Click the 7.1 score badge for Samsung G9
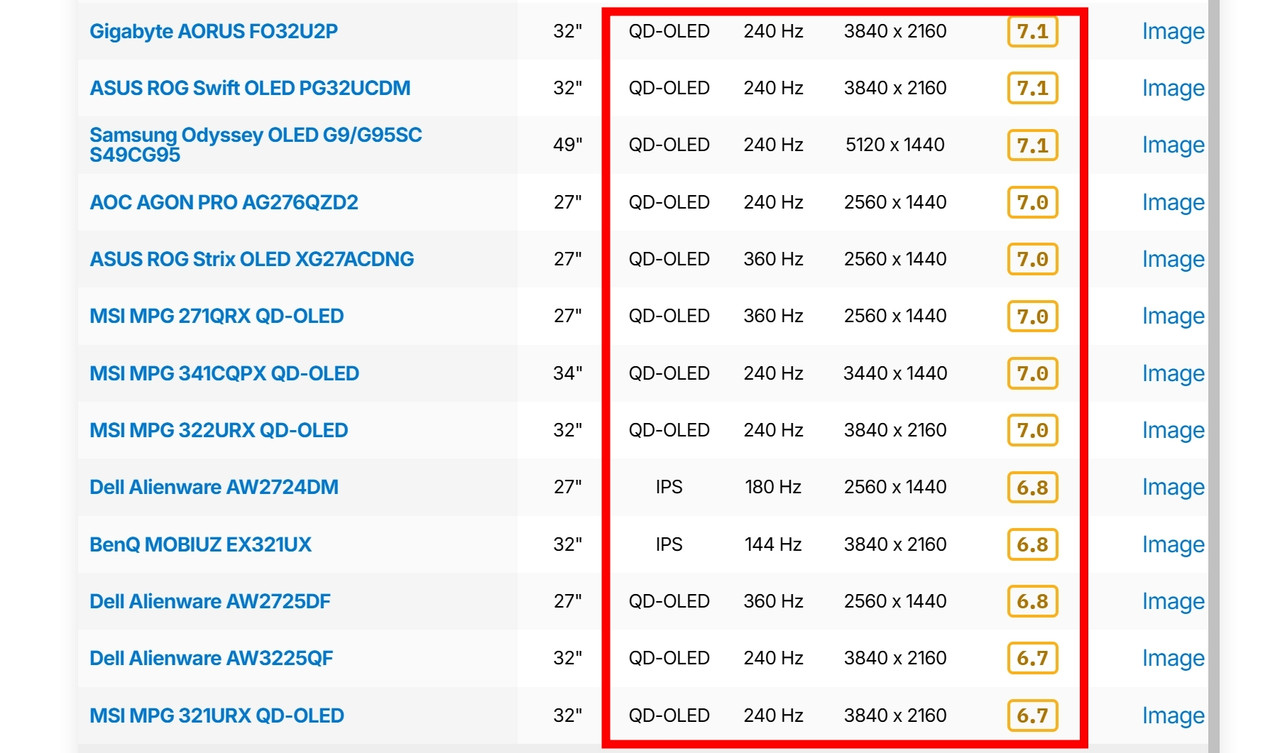The image size is (1280, 753). (1032, 145)
